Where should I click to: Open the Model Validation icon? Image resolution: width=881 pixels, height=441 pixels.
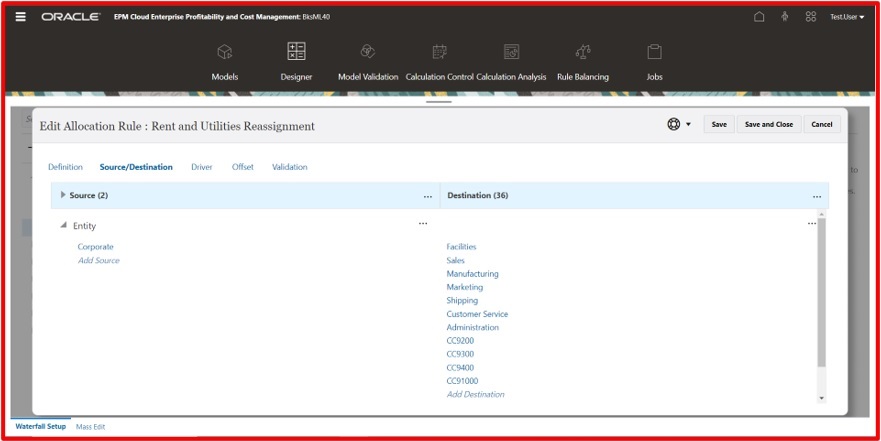pos(367,52)
